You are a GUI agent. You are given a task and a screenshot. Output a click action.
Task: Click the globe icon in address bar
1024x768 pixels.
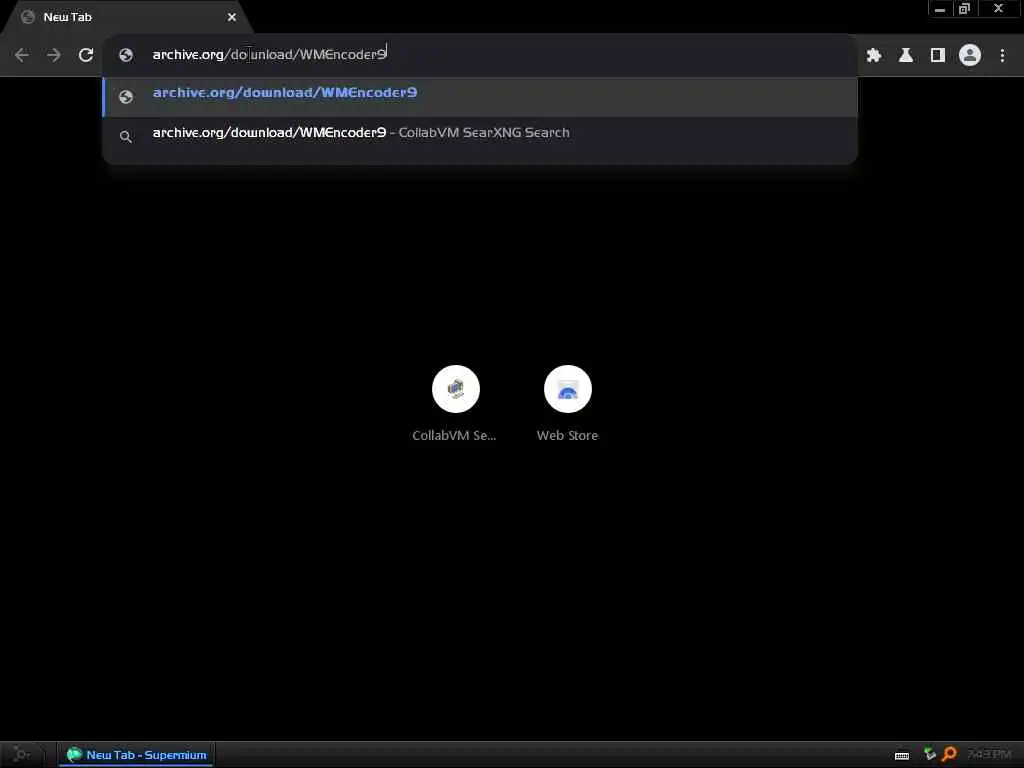126,56
